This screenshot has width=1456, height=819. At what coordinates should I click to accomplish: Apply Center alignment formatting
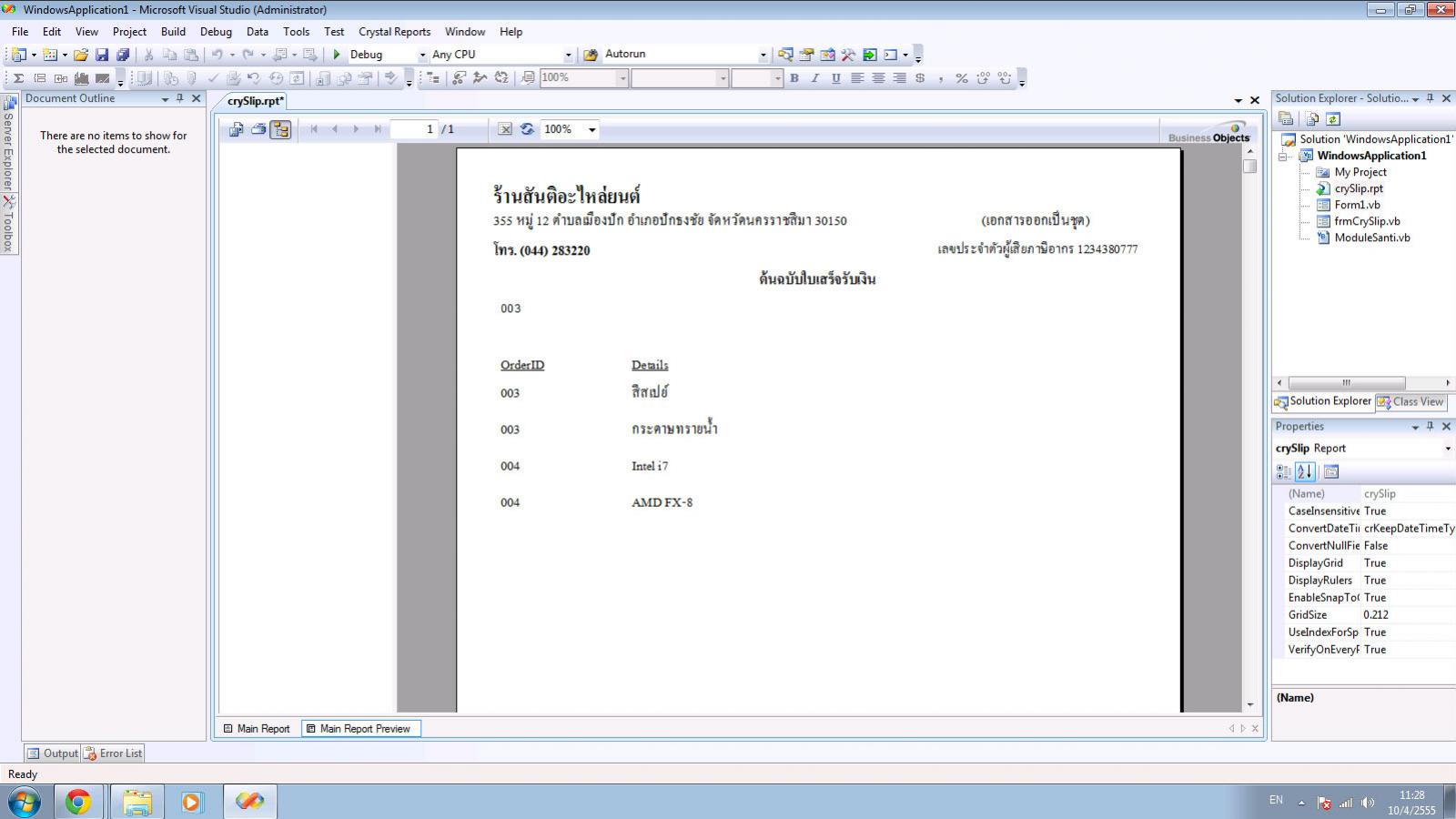tap(878, 78)
